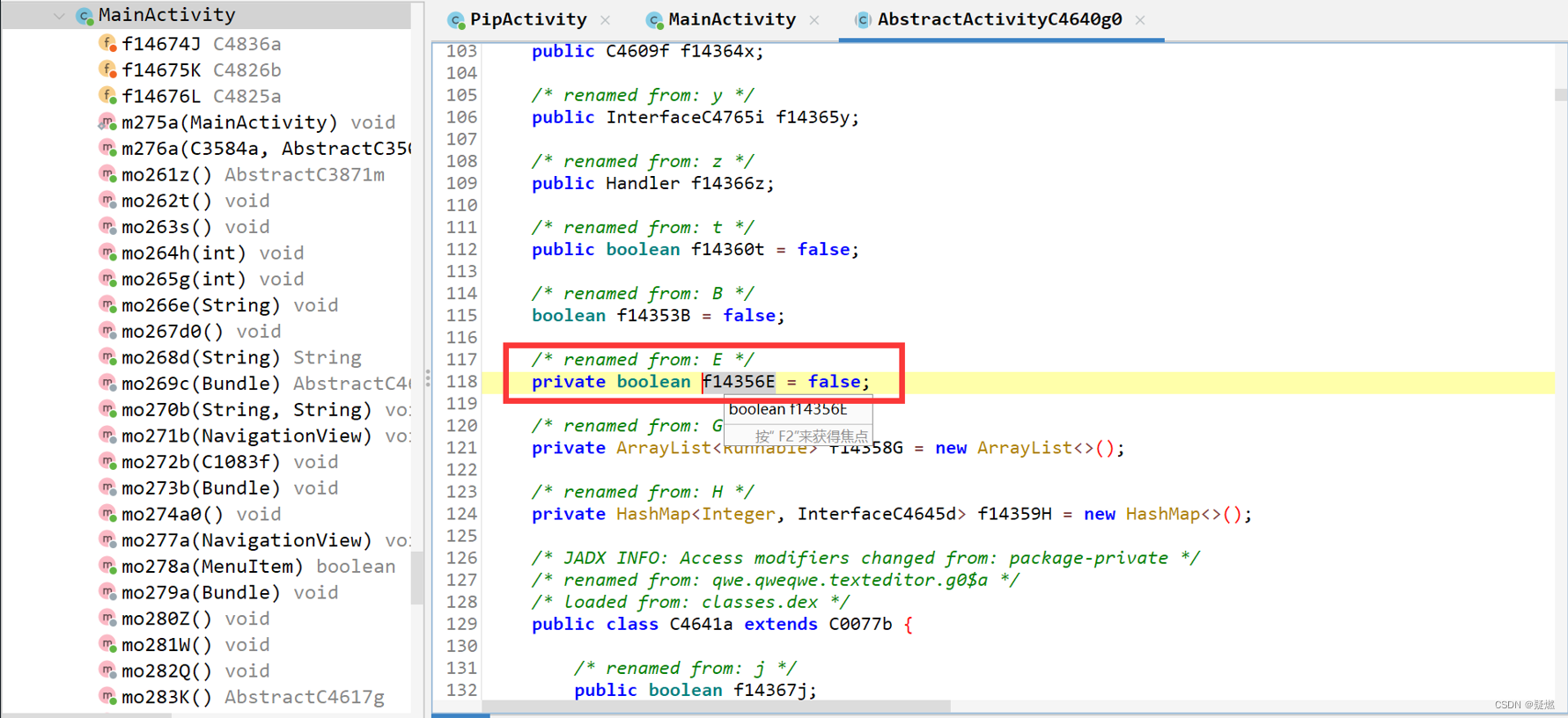Click method icon of mo267d0()

pyautogui.click(x=107, y=331)
